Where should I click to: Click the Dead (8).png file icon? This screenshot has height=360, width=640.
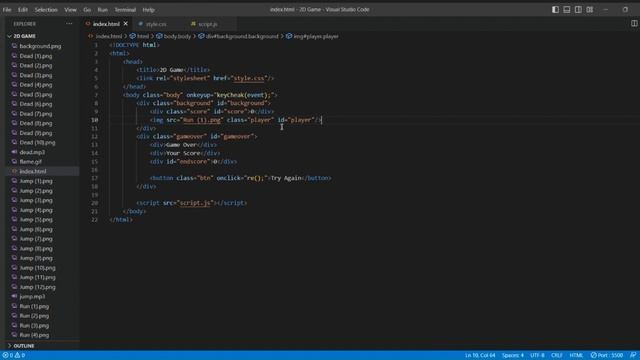click(x=14, y=123)
